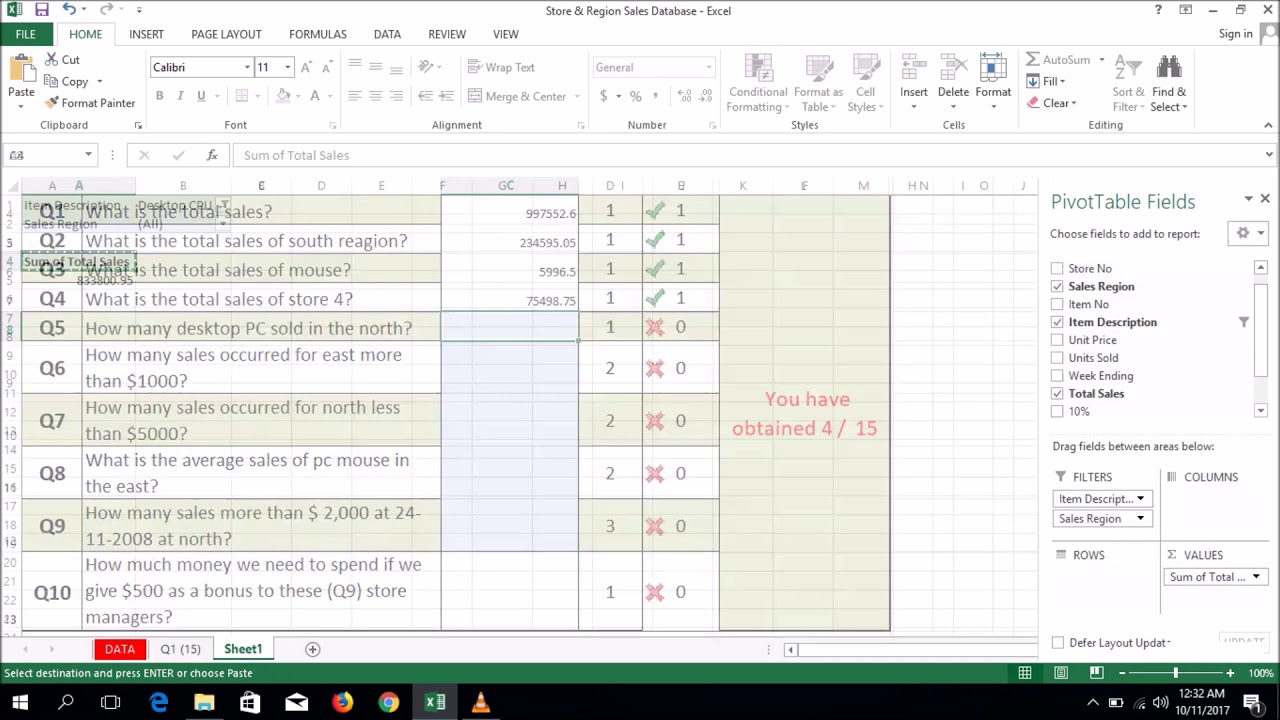
Task: Open the General number format dropdown
Action: (709, 68)
